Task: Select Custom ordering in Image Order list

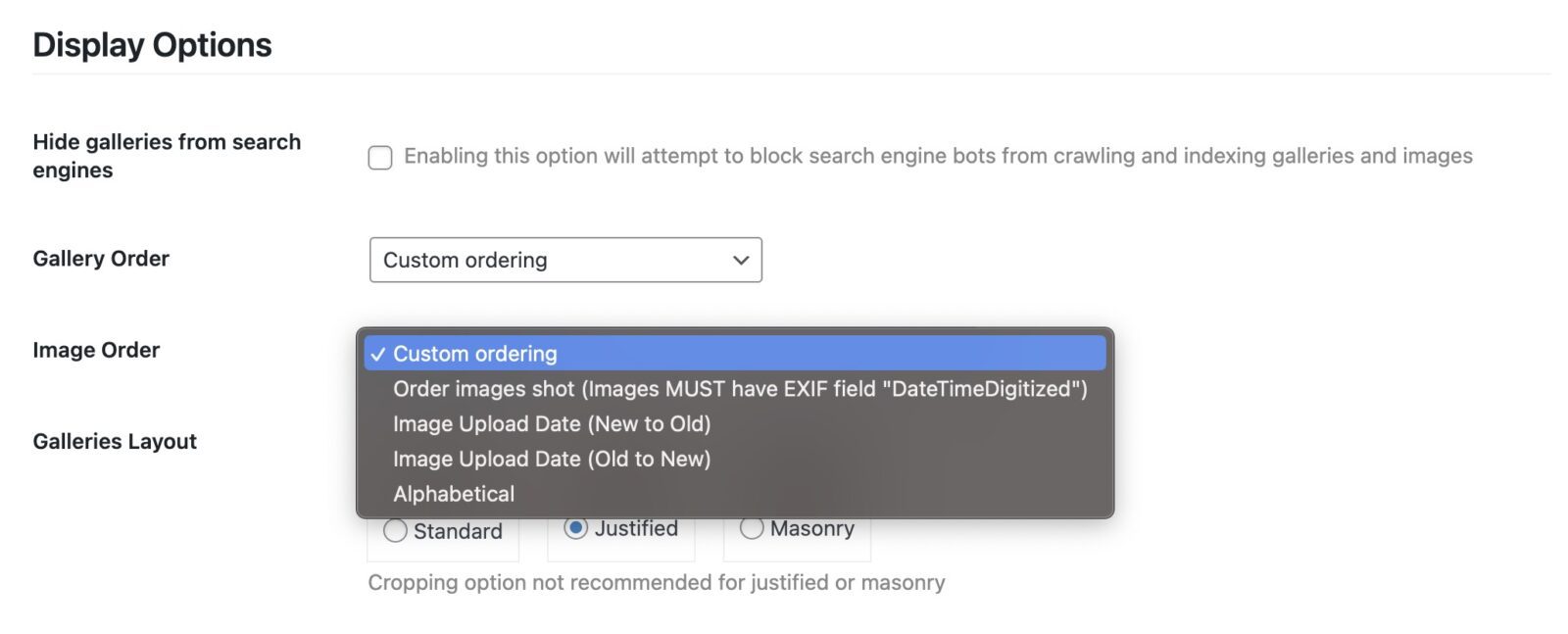Action: click(x=735, y=354)
